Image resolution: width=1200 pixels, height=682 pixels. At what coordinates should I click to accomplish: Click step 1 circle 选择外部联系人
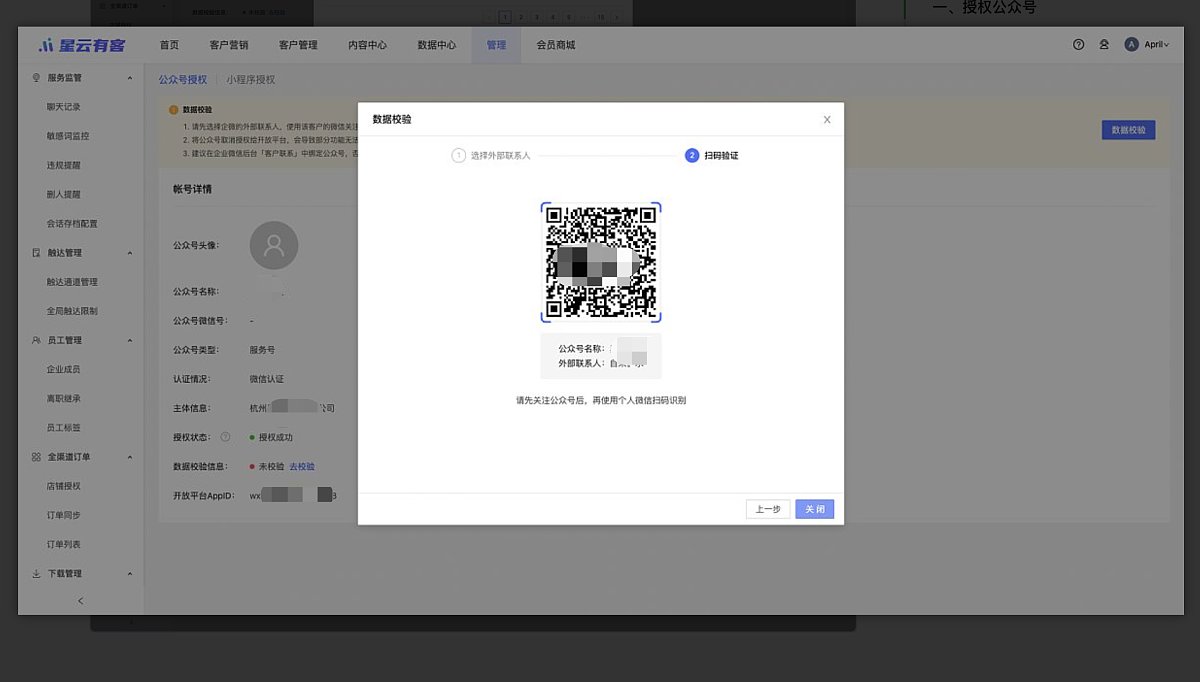coord(459,156)
